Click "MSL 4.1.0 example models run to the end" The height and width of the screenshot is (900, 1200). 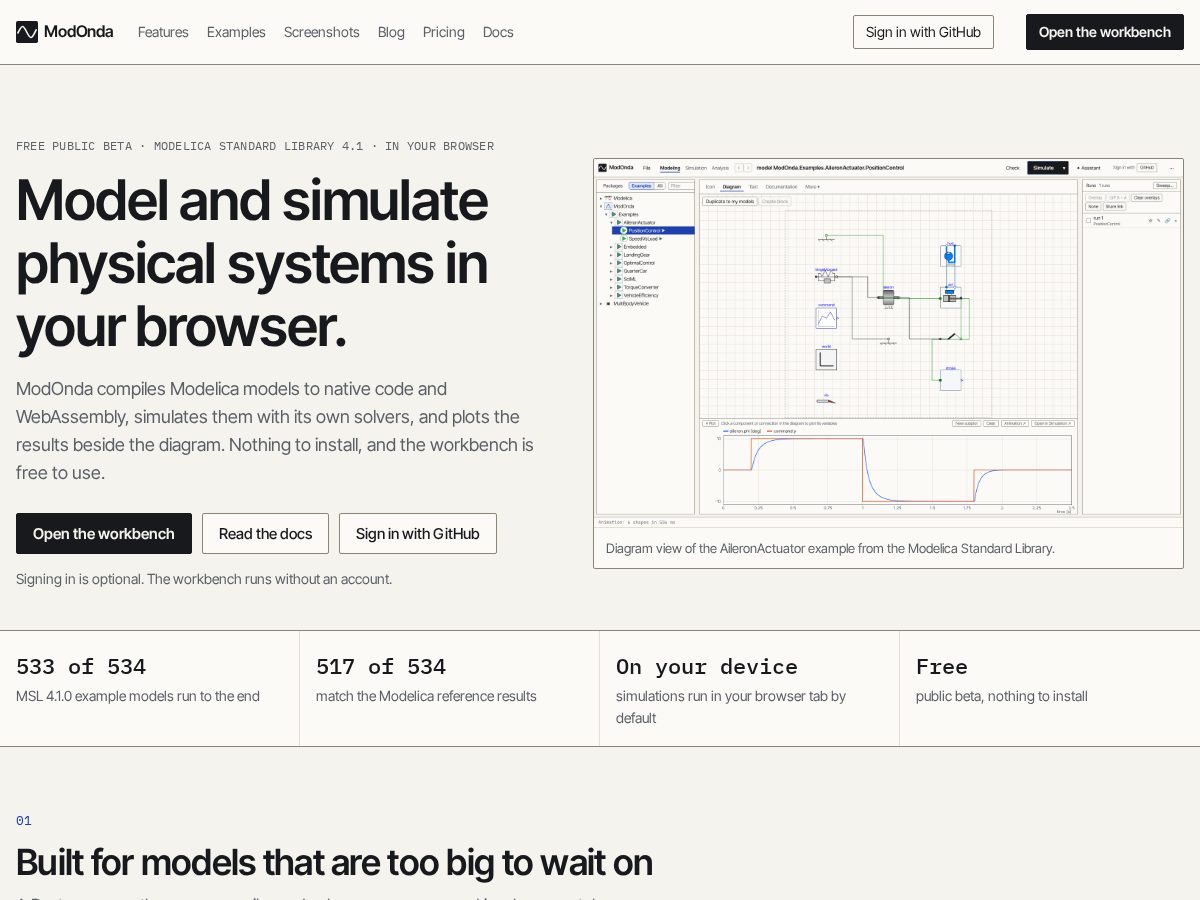pos(138,696)
